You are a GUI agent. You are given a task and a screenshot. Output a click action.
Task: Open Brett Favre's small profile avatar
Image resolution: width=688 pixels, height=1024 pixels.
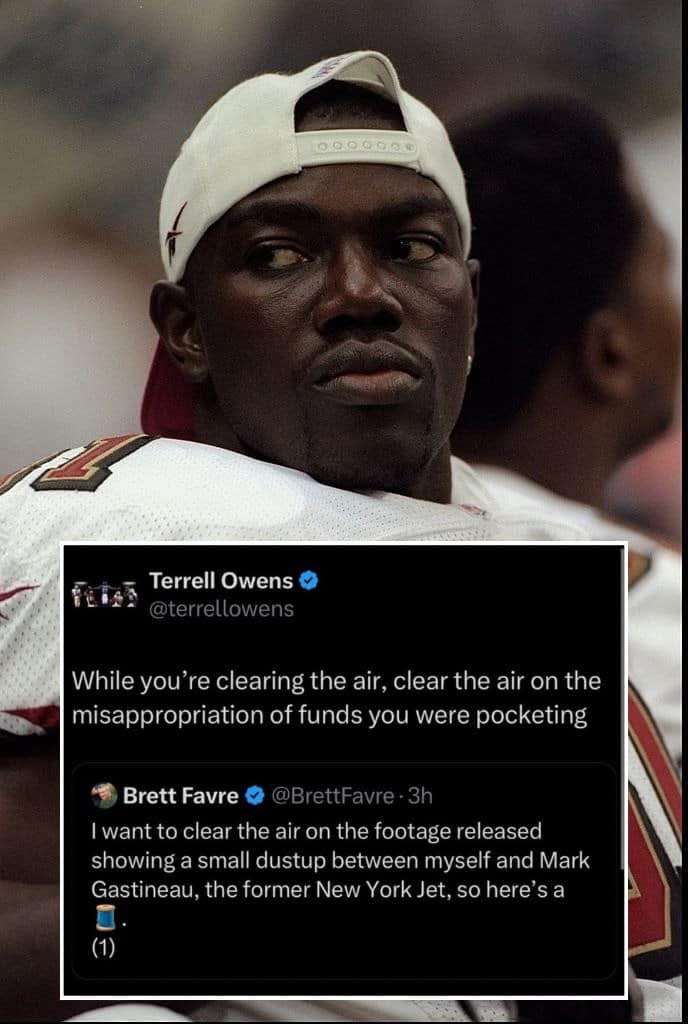(x=104, y=795)
